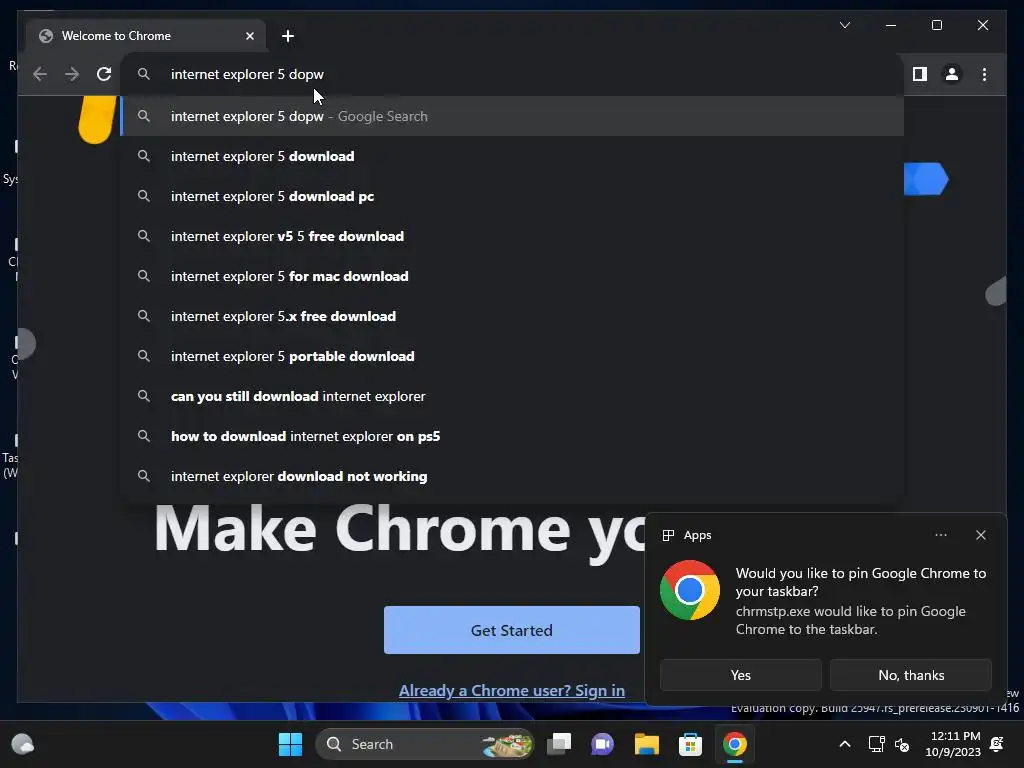Open File Explorer from taskbar
The width and height of the screenshot is (1024, 768).
[x=647, y=744]
